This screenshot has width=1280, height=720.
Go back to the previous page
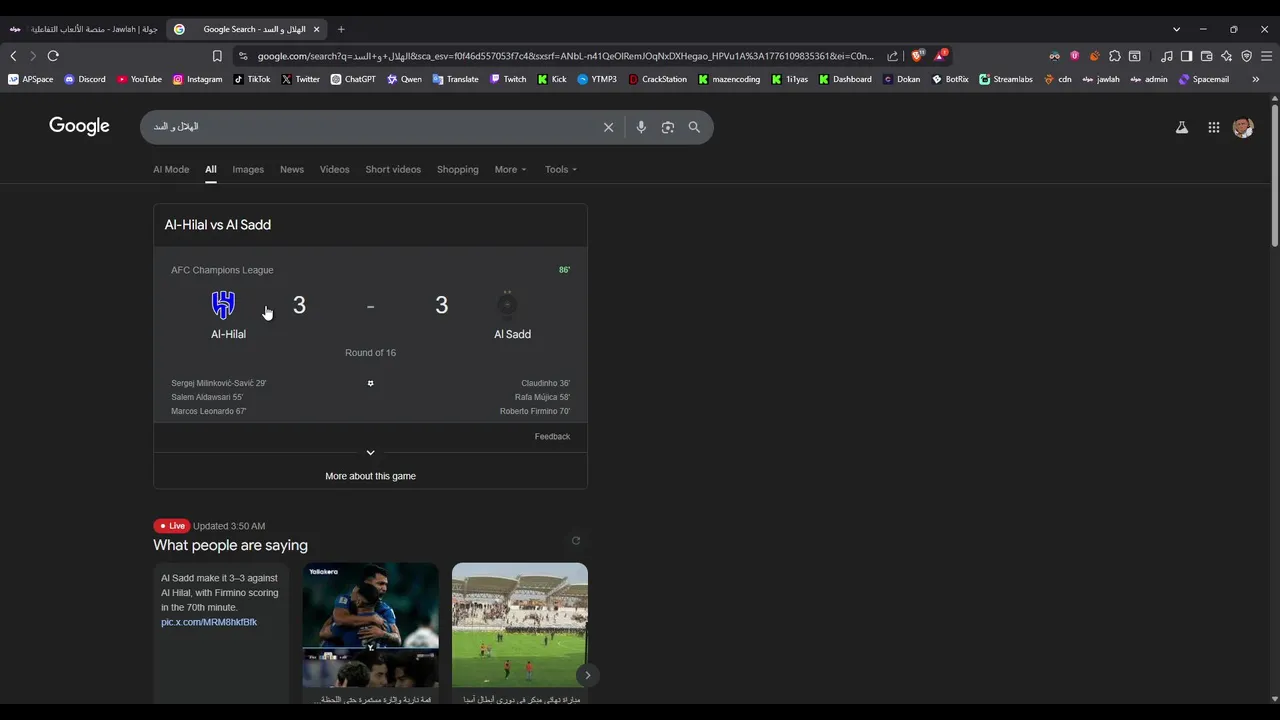pyautogui.click(x=13, y=56)
